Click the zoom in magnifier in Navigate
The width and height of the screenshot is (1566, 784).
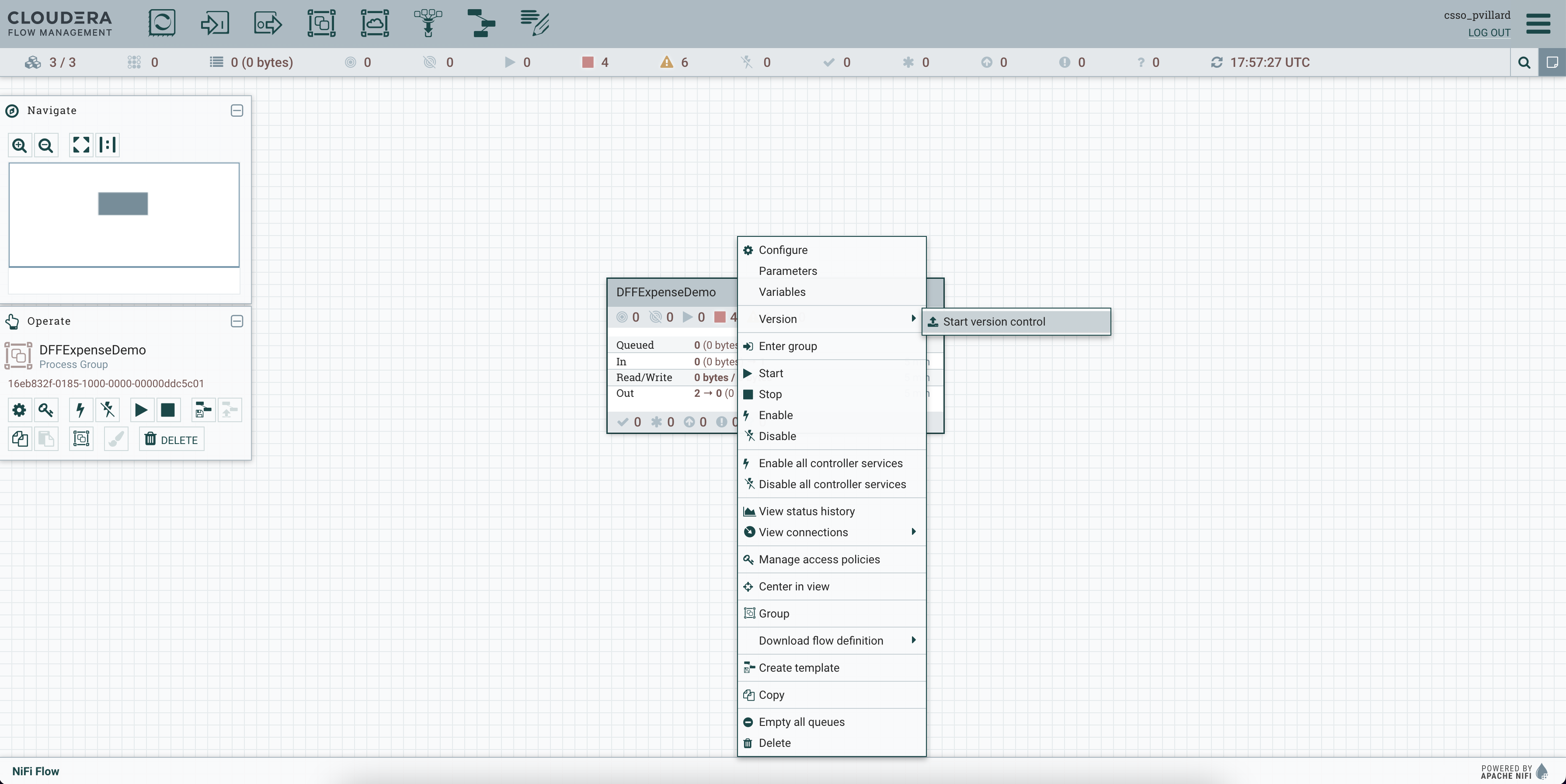(19, 145)
